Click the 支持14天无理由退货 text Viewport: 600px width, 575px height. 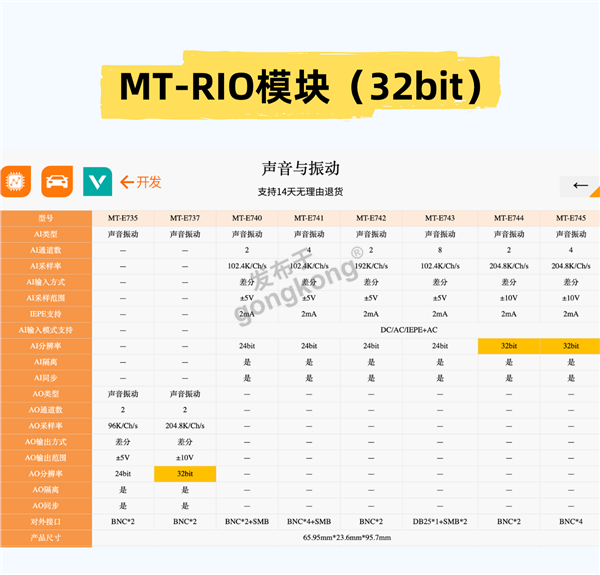coord(301,191)
